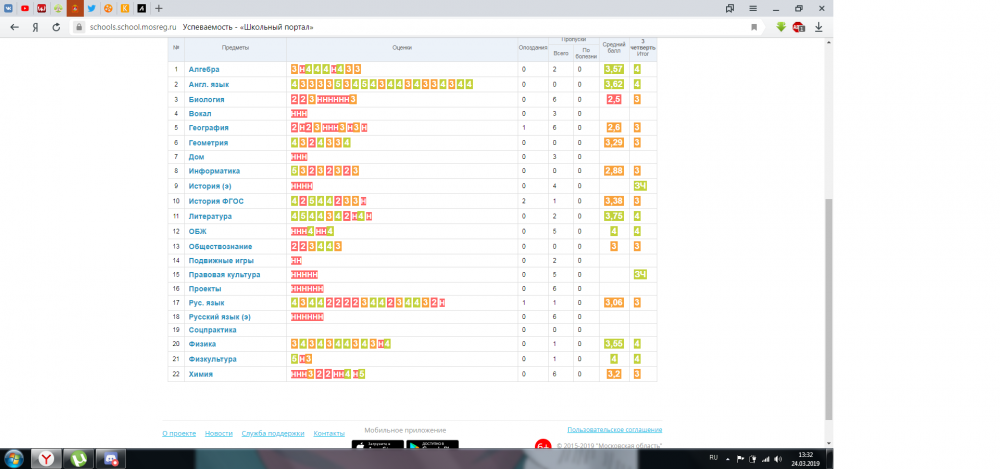
Task: Click the browser back arrow
Action: [x=14, y=27]
